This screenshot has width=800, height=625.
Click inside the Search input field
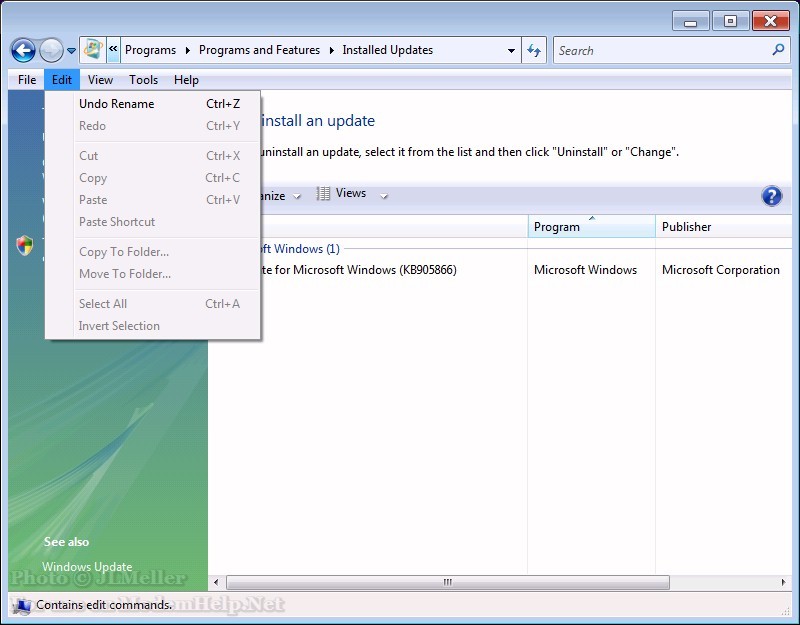660,50
